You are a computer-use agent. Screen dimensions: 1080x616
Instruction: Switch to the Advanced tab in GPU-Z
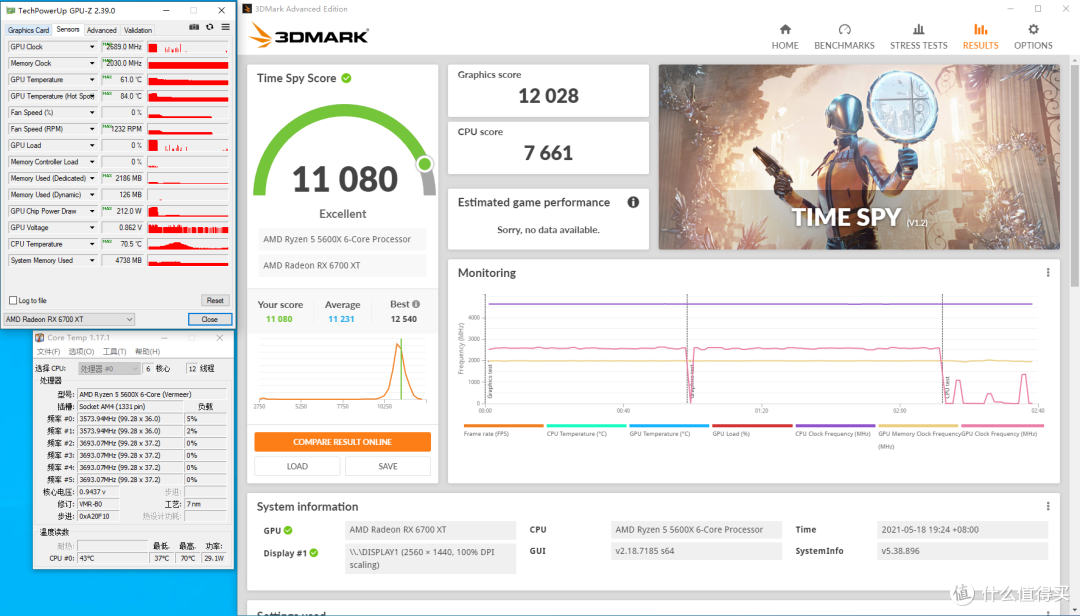tap(101, 30)
